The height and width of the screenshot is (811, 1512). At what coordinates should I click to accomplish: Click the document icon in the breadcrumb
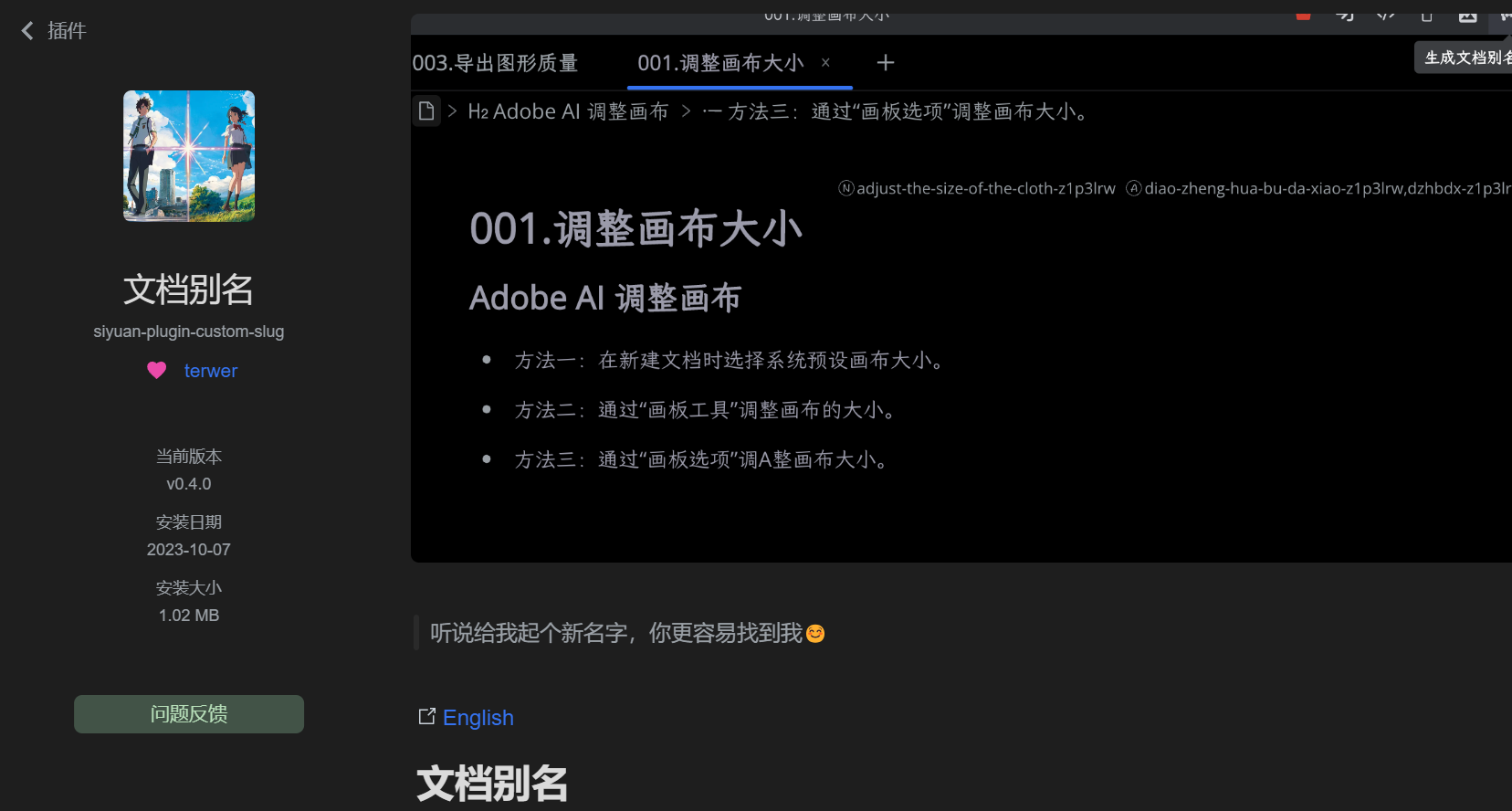(426, 111)
